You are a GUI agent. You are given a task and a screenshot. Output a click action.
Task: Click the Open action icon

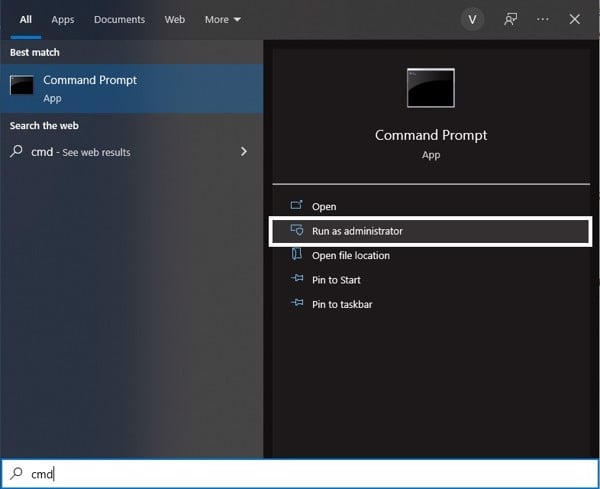coord(297,205)
